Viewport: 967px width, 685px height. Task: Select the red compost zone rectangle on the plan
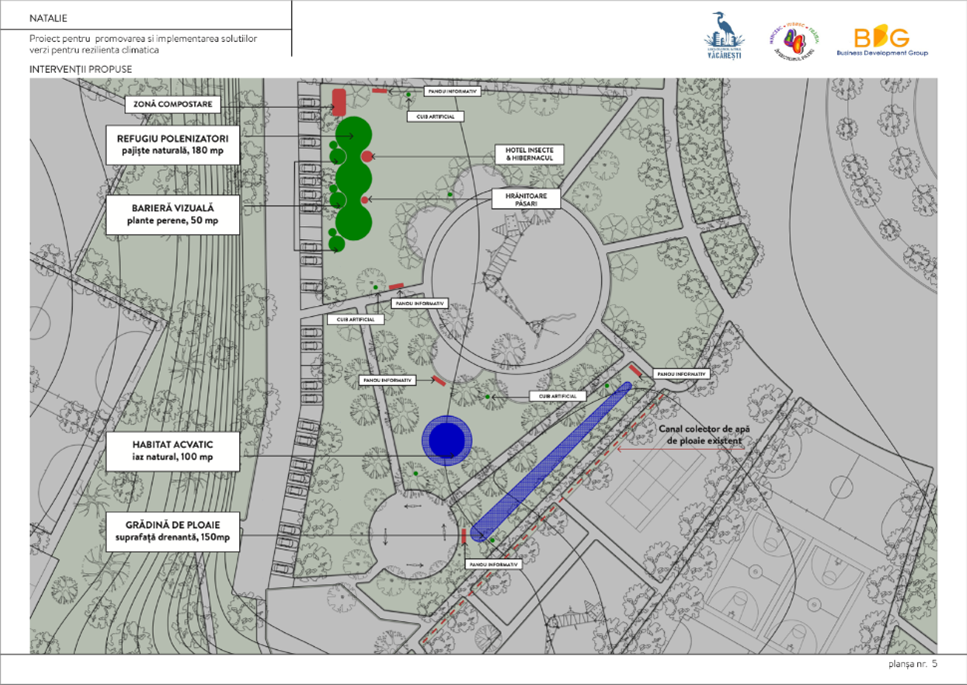pos(339,102)
